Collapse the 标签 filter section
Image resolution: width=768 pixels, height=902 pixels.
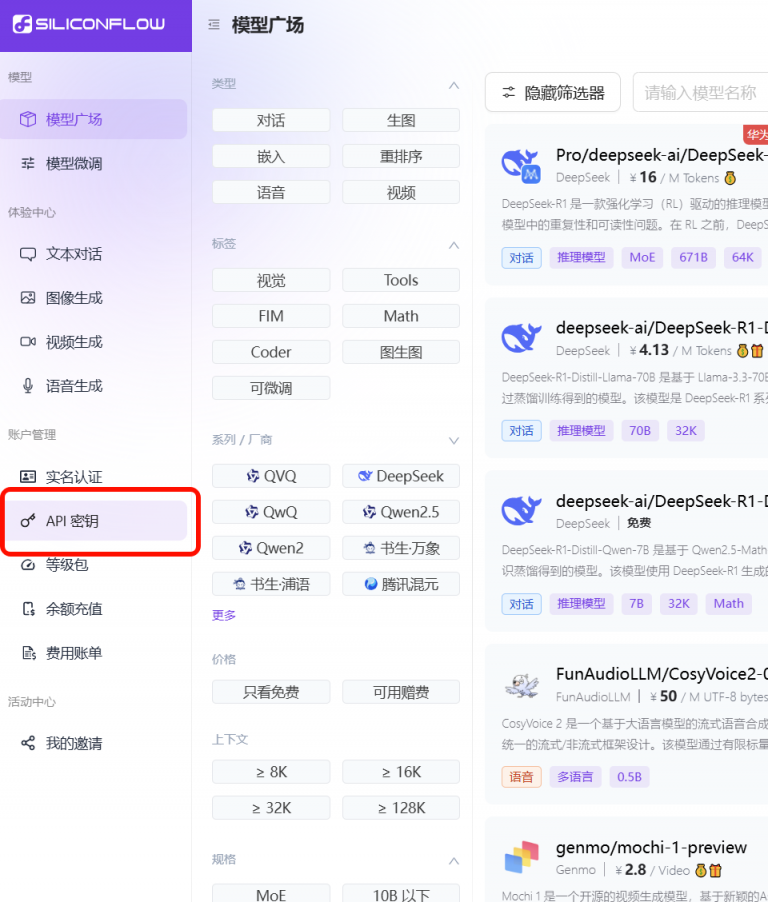[453, 245]
